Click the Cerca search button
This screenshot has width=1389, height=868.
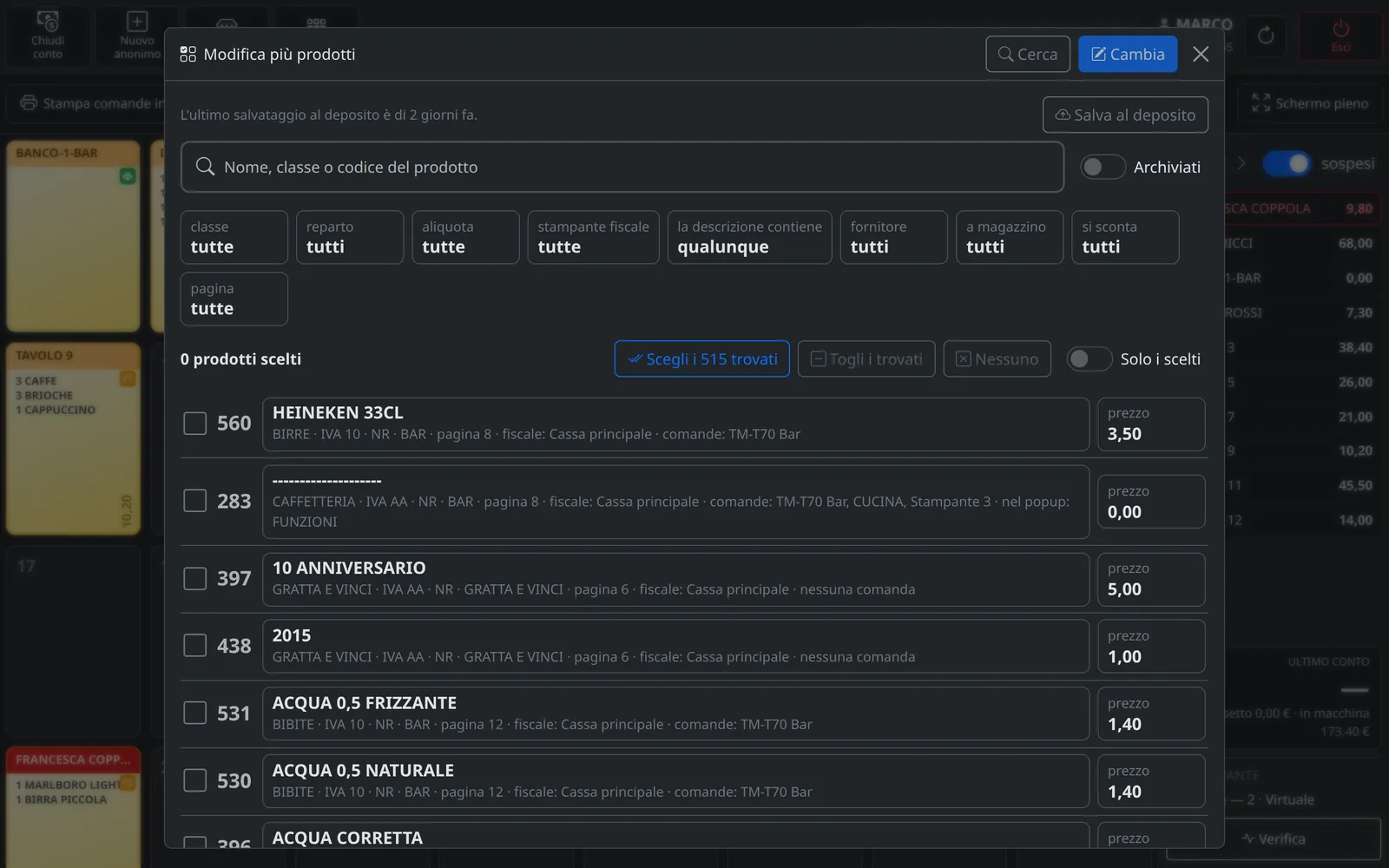point(1028,54)
